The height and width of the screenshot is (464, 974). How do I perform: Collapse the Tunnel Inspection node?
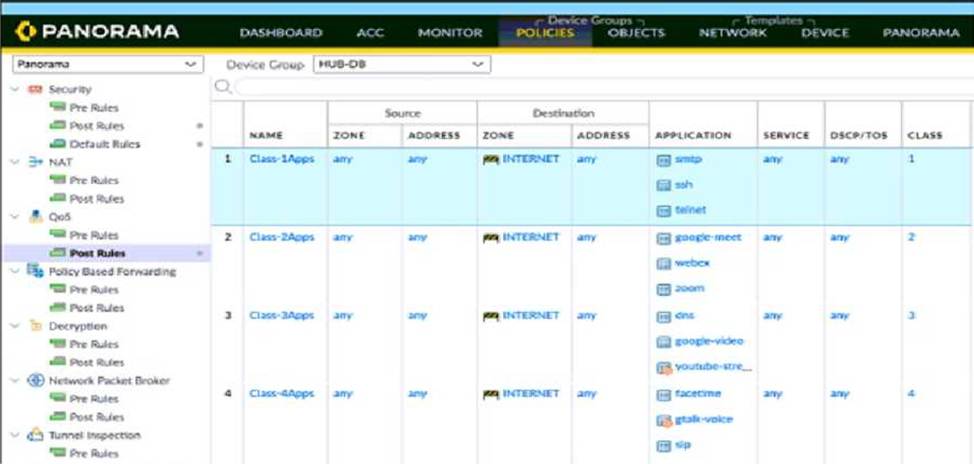pyautogui.click(x=16, y=435)
